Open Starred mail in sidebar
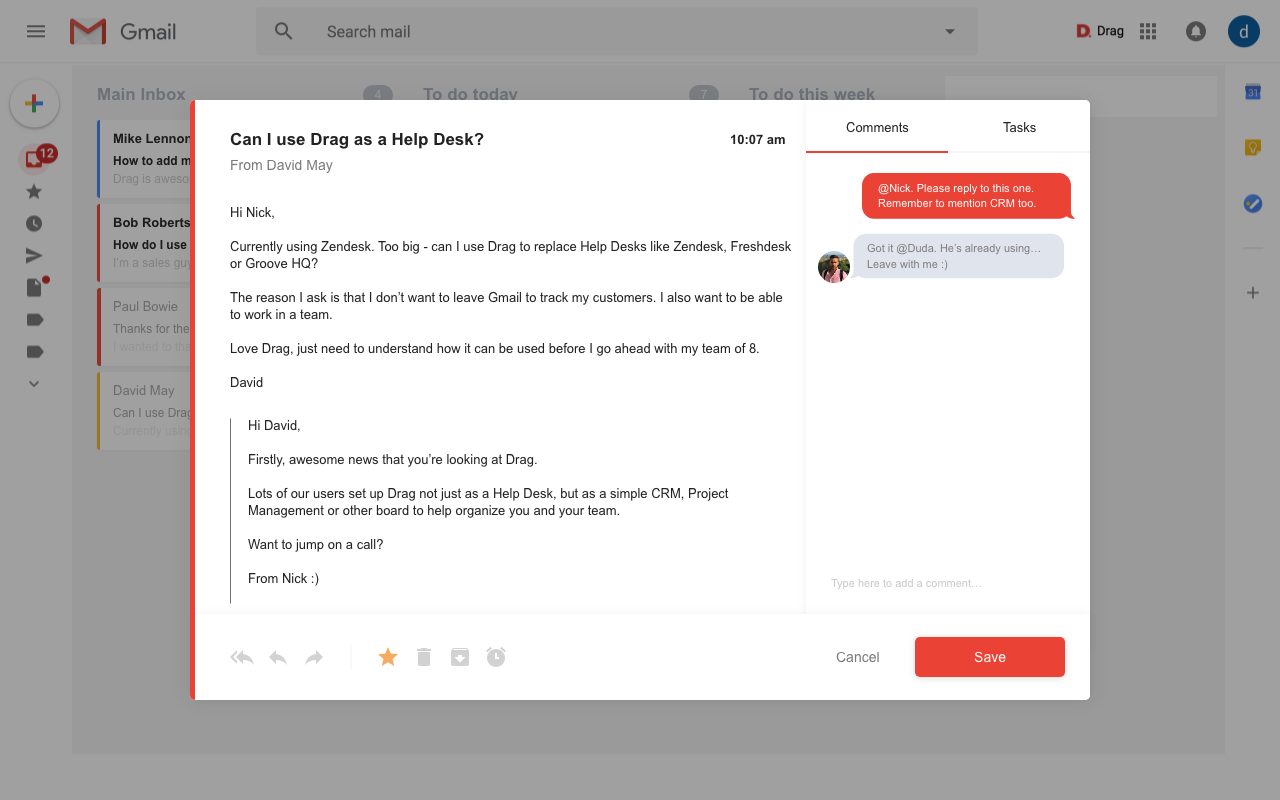 click(34, 191)
